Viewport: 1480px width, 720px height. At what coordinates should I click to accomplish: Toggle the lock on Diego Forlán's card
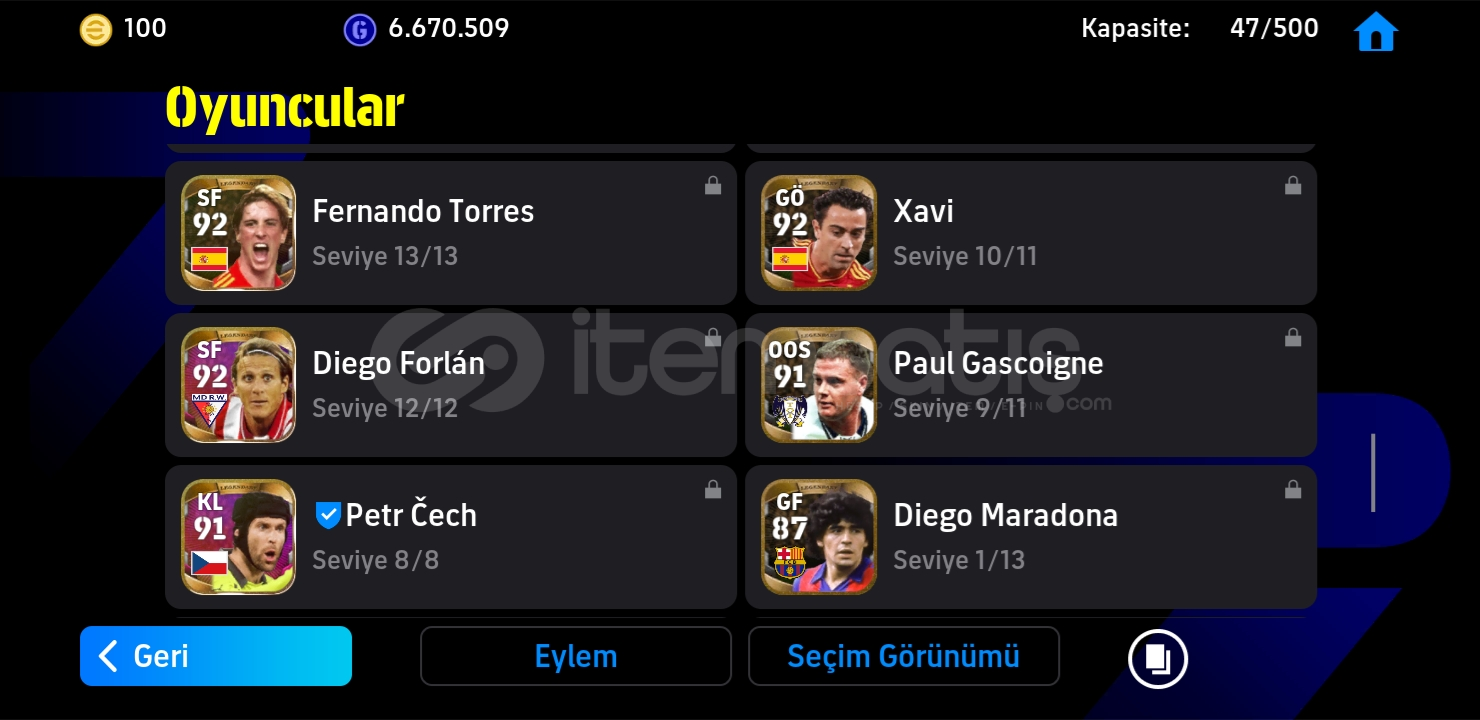tap(713, 337)
